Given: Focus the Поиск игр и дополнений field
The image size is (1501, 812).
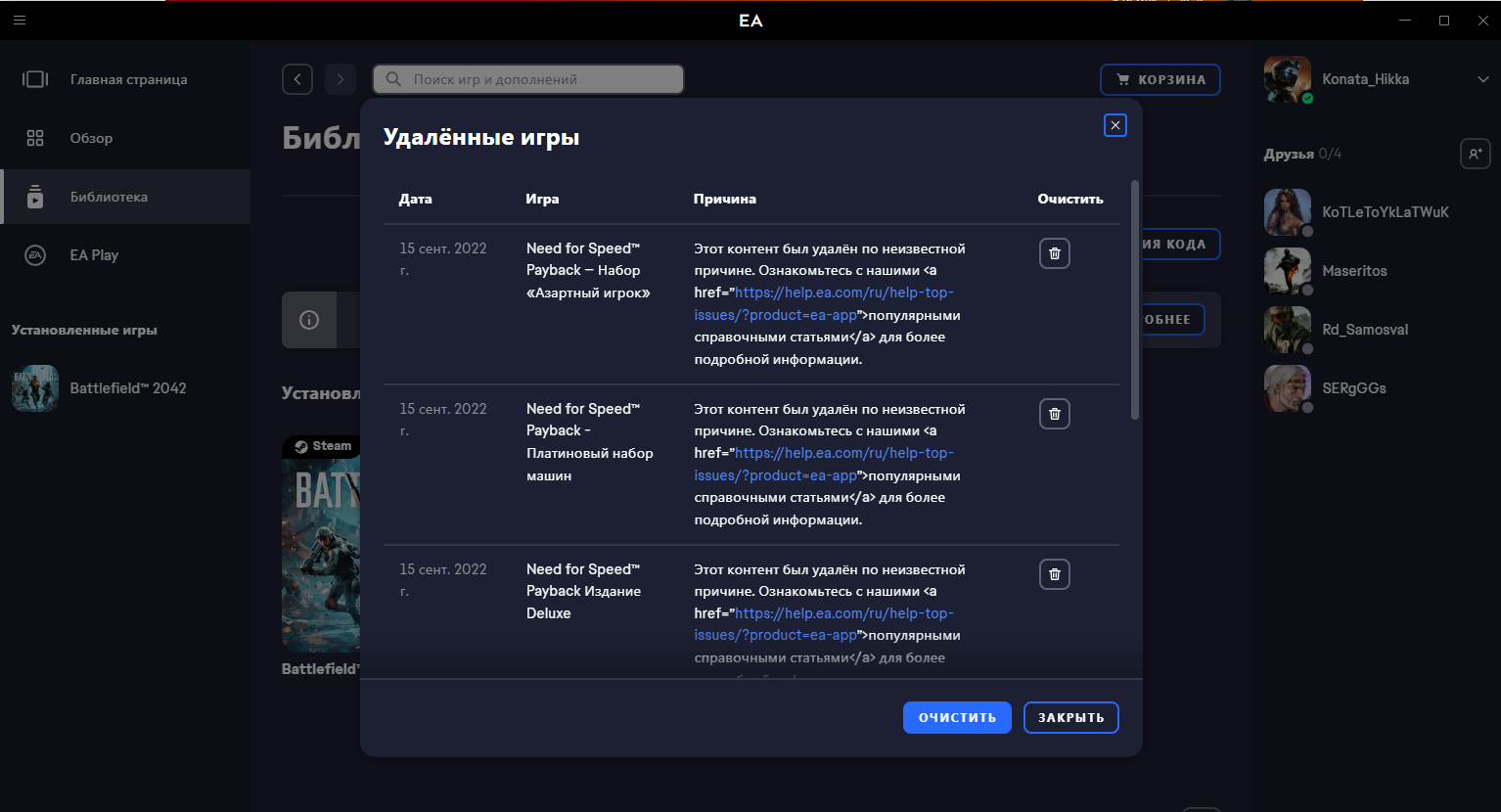Looking at the screenshot, I should [x=528, y=79].
